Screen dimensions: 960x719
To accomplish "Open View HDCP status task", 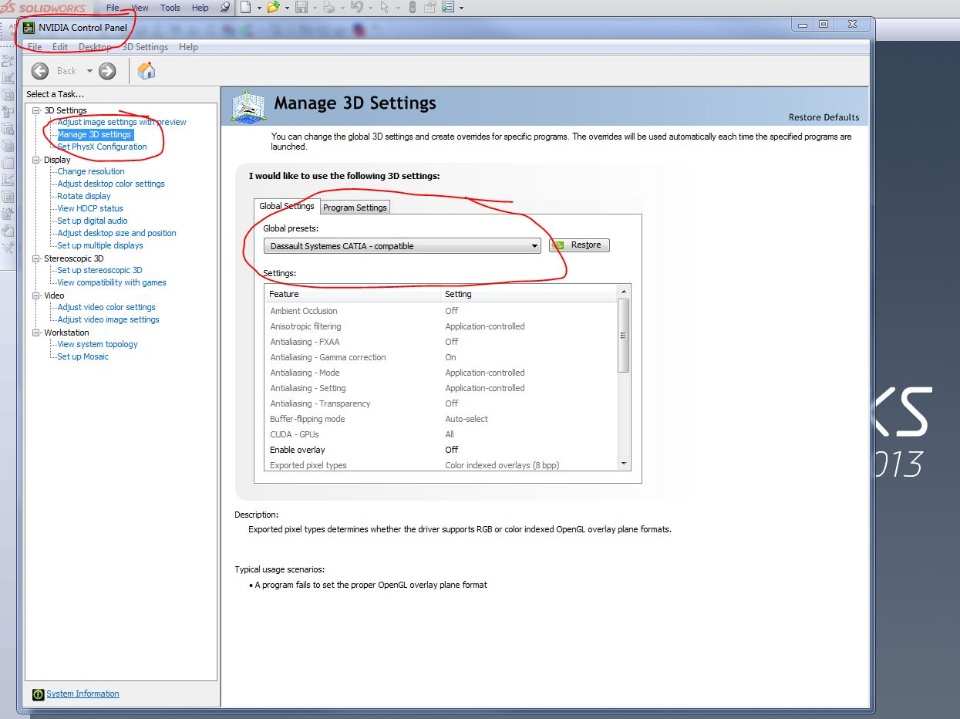I will 90,208.
